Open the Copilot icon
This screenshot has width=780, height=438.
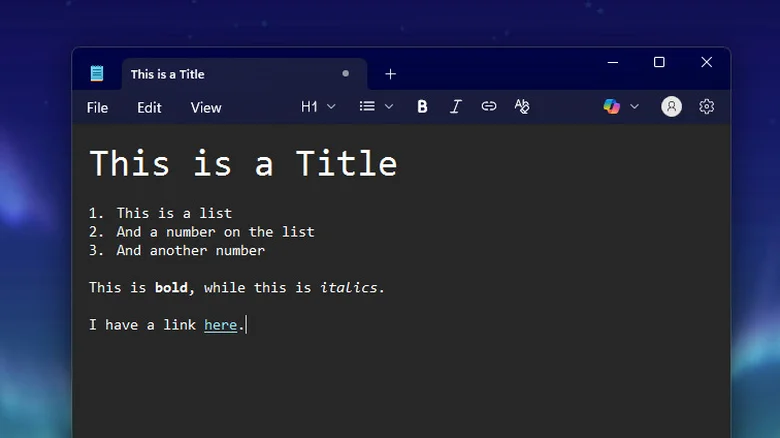(x=611, y=107)
